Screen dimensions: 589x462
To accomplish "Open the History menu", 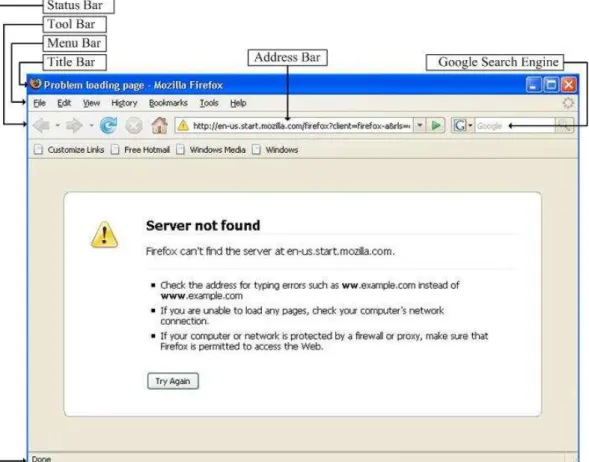I will (x=124, y=103).
